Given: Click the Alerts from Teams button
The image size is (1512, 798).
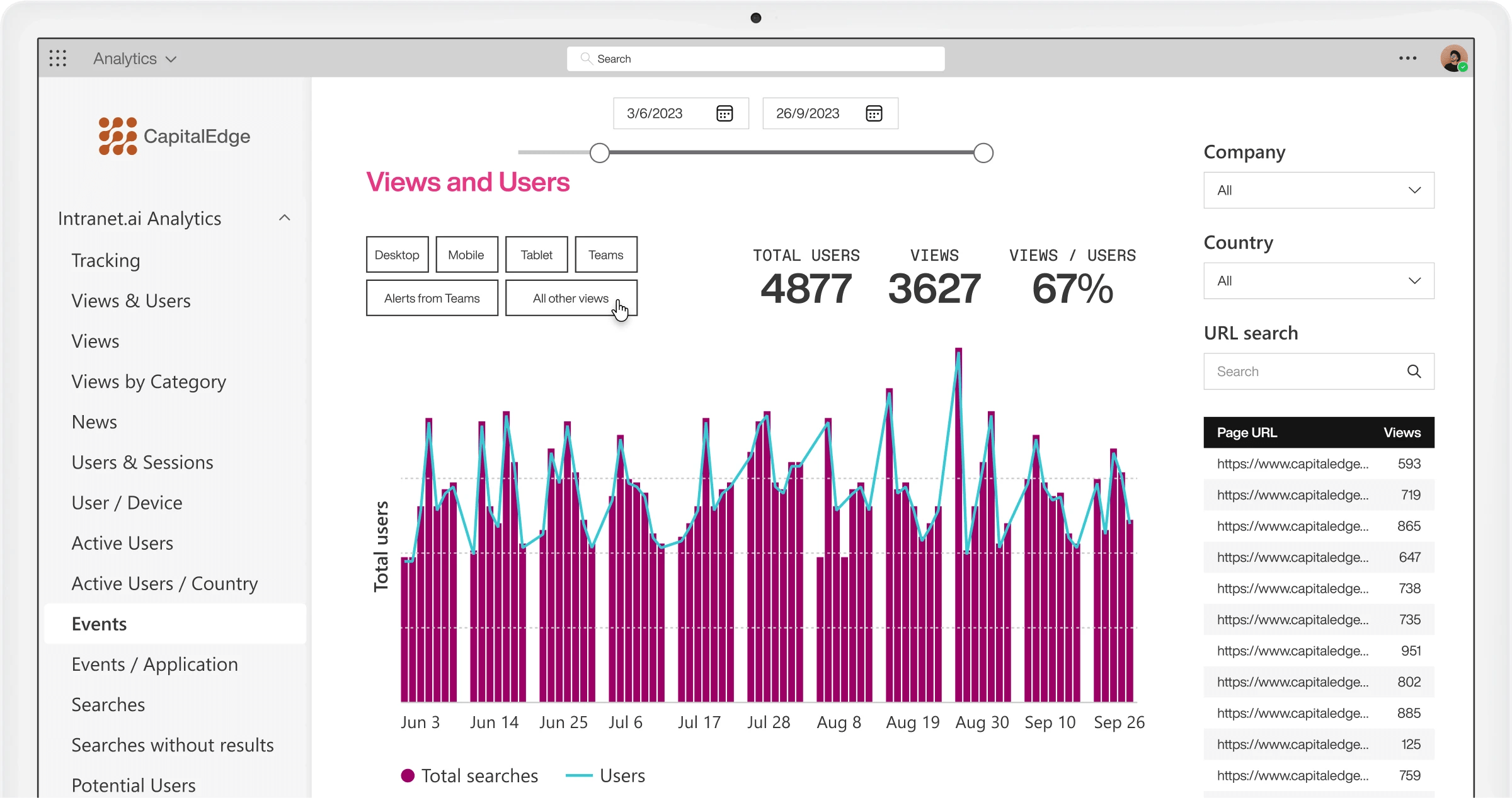Looking at the screenshot, I should click(x=432, y=297).
